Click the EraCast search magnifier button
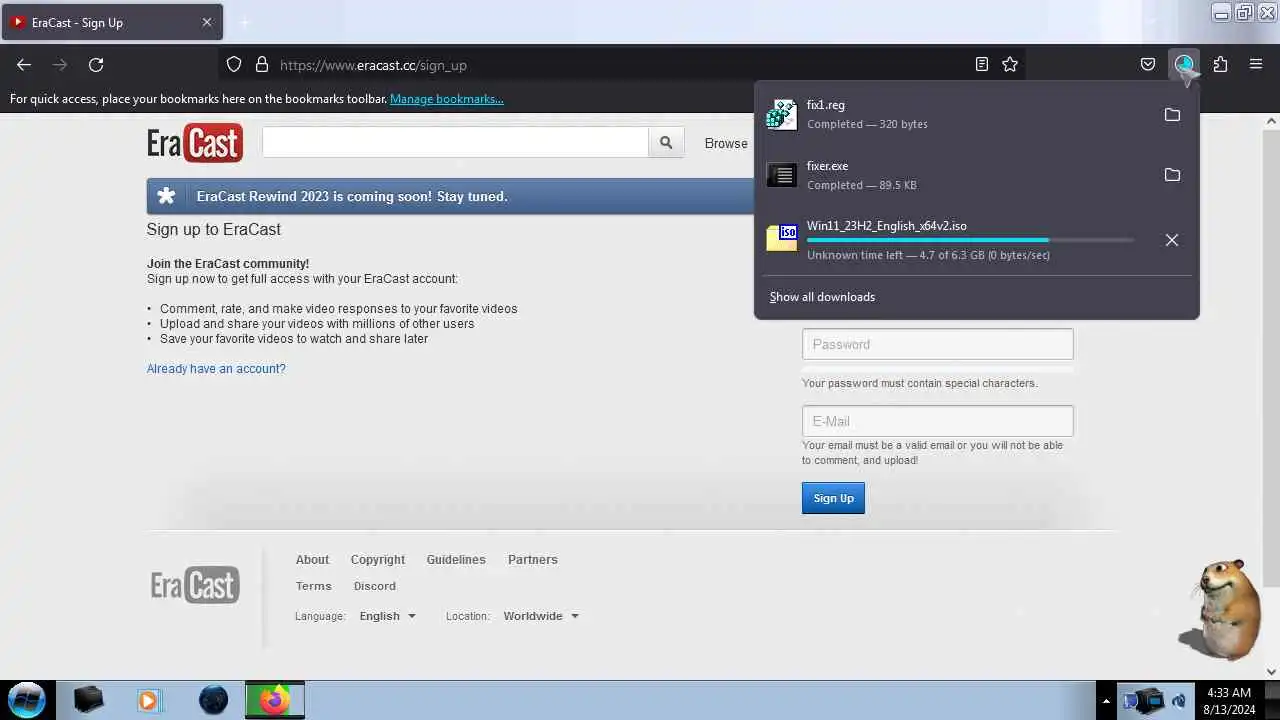The image size is (1280, 720). pos(666,143)
